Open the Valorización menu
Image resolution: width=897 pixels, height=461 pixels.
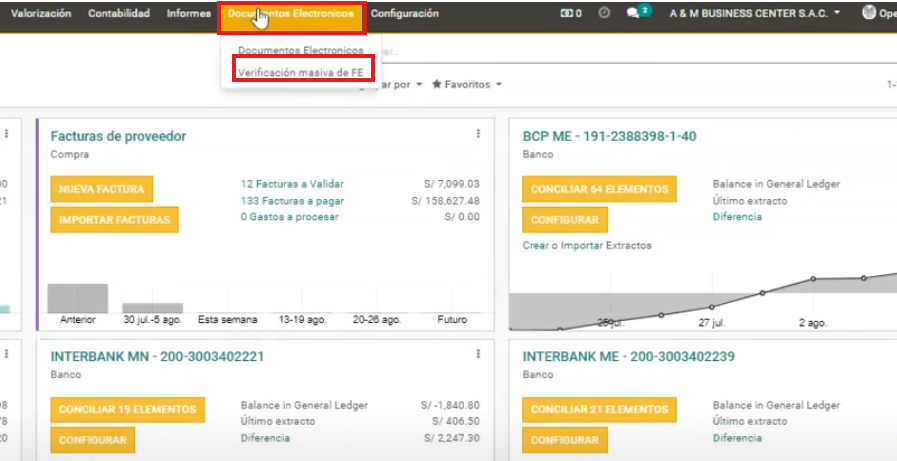(41, 14)
